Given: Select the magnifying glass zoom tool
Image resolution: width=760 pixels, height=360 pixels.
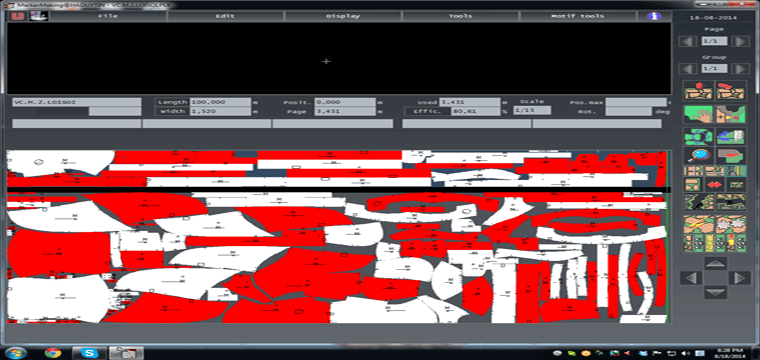Looking at the screenshot, I should pos(698,155).
